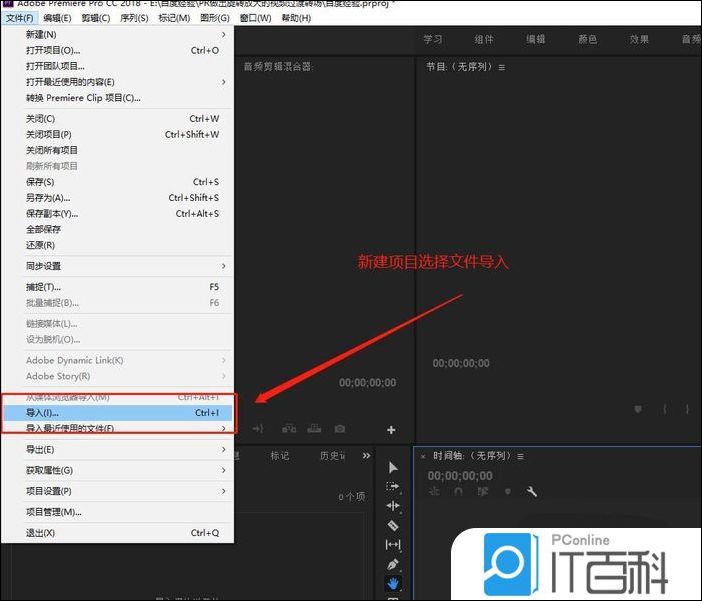Screen dimensions: 702x601
Task: Open the 窗口(W) menu
Action: [x=255, y=18]
